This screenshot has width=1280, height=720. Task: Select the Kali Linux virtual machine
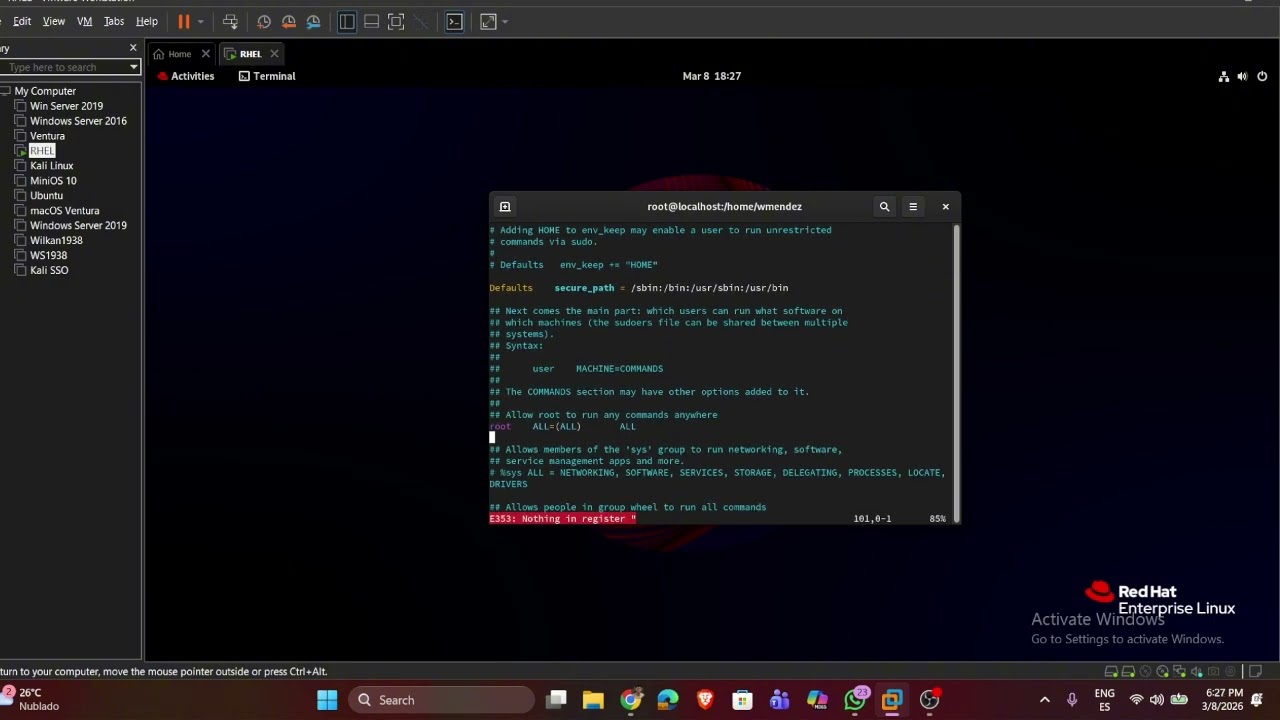click(x=51, y=166)
